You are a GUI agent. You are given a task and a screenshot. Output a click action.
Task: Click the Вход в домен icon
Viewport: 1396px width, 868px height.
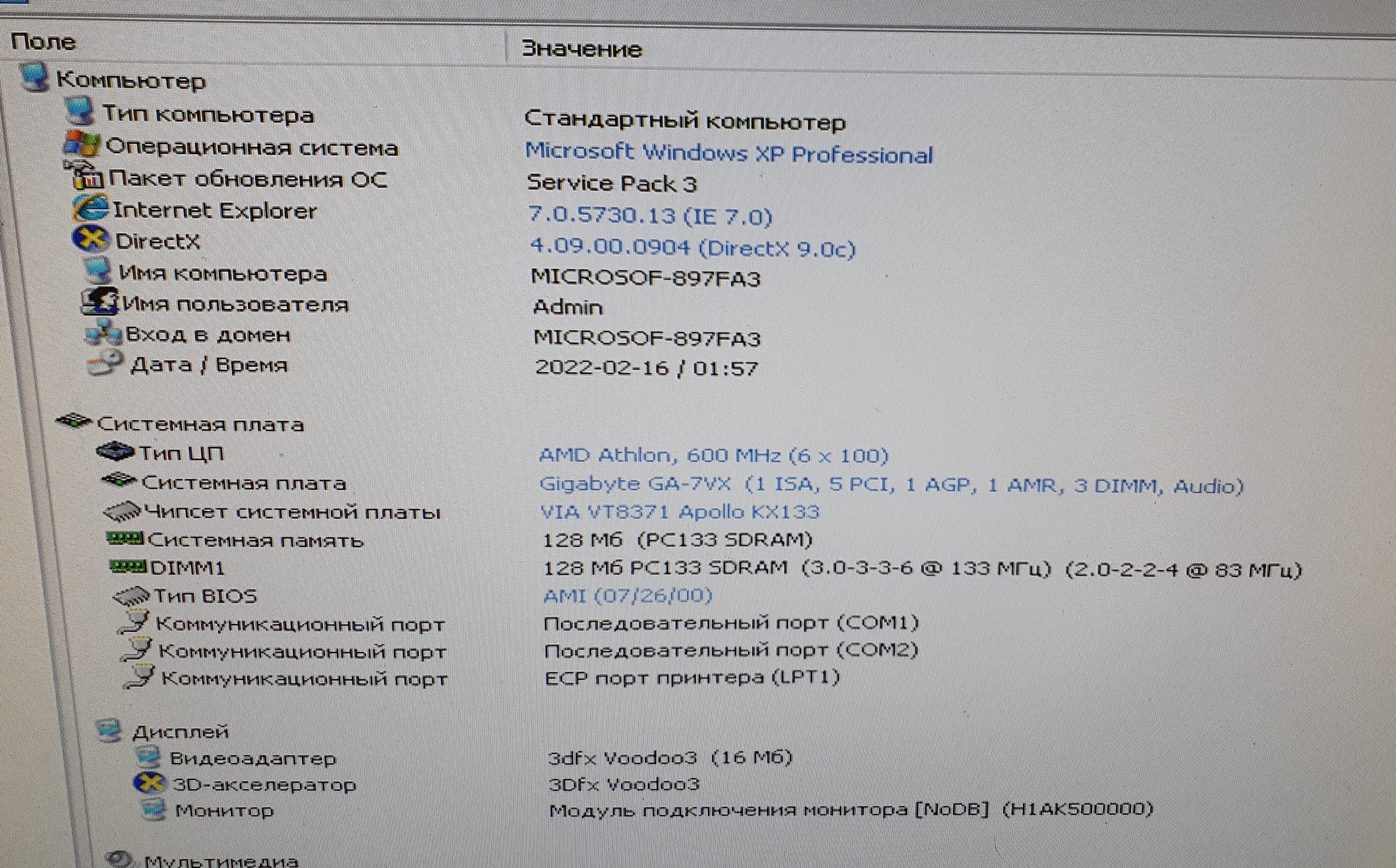point(103,332)
